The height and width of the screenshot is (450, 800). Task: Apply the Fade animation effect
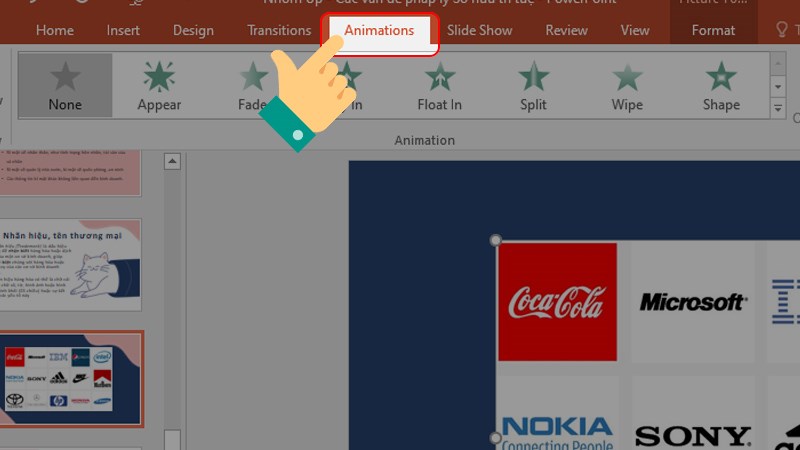click(253, 85)
